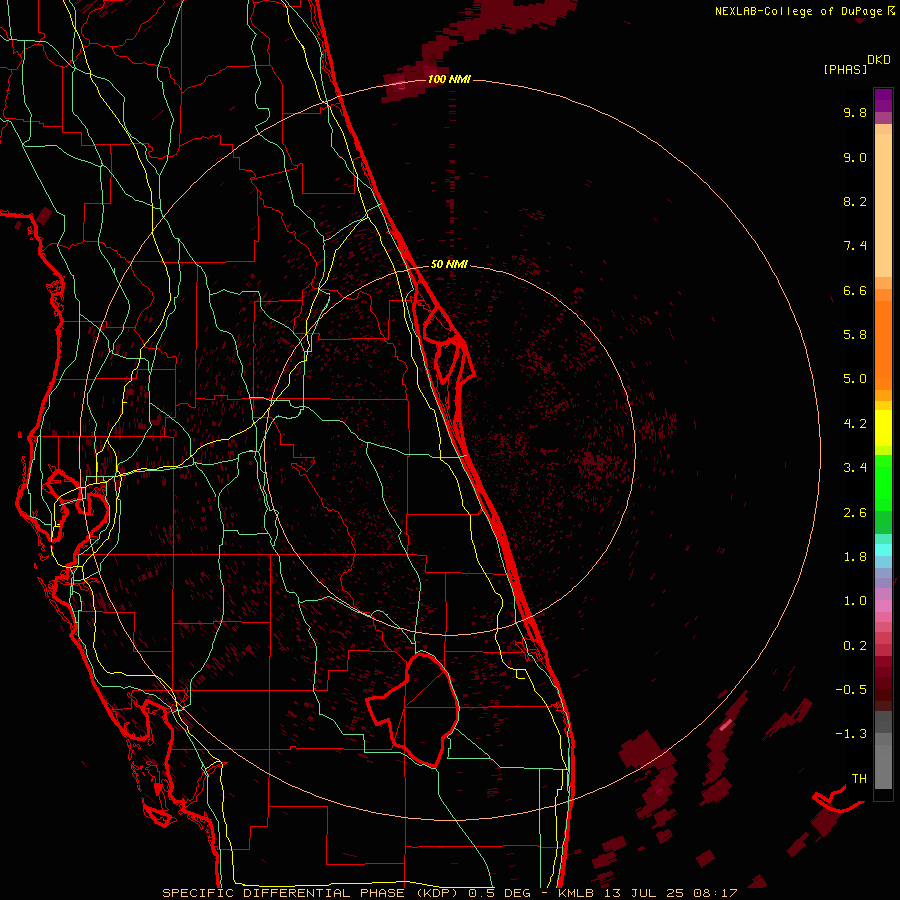900x900 pixels.
Task: Select the 3.4 scale value
Action: [855, 468]
